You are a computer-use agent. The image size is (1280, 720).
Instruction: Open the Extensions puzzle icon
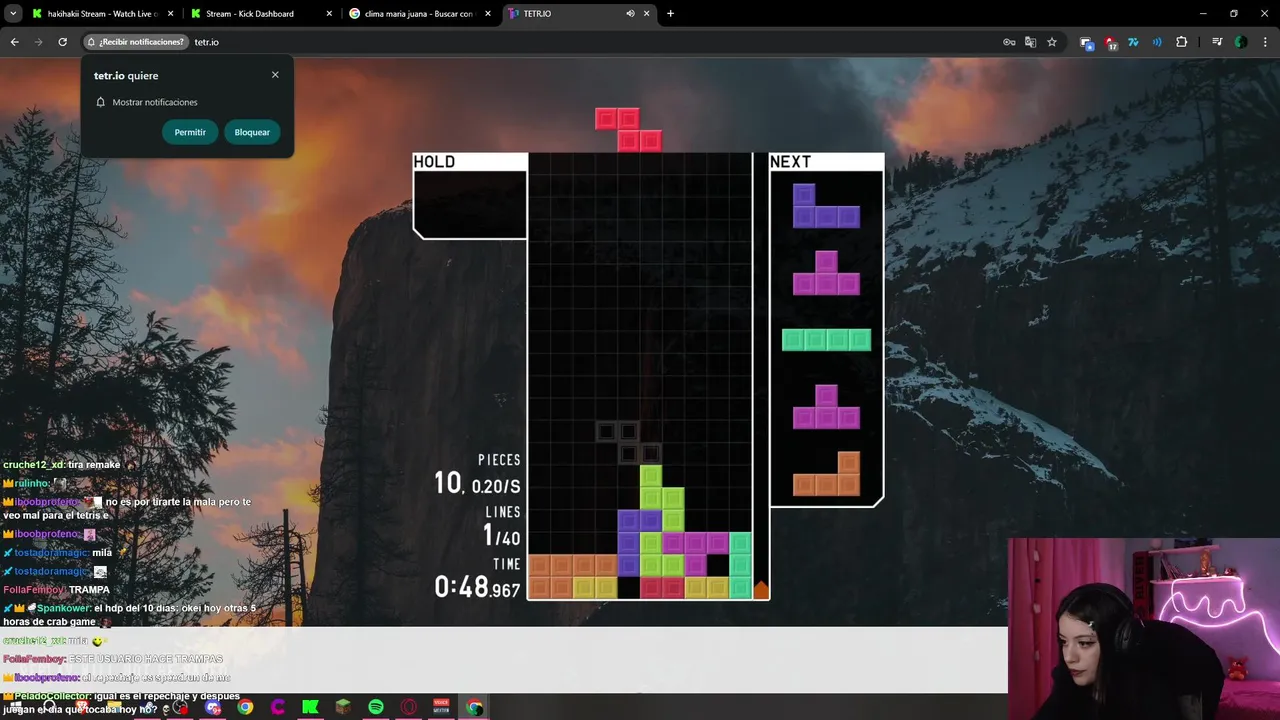1182,42
